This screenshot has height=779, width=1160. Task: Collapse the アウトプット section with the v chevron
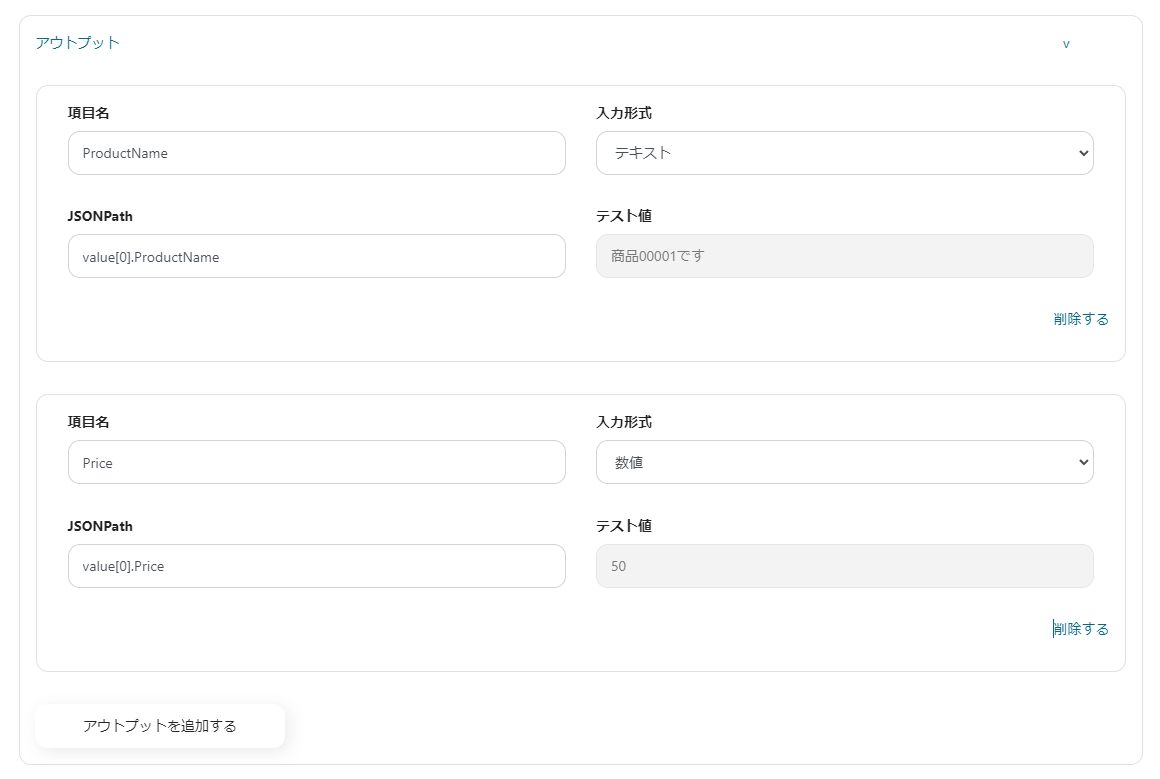pos(1066,44)
